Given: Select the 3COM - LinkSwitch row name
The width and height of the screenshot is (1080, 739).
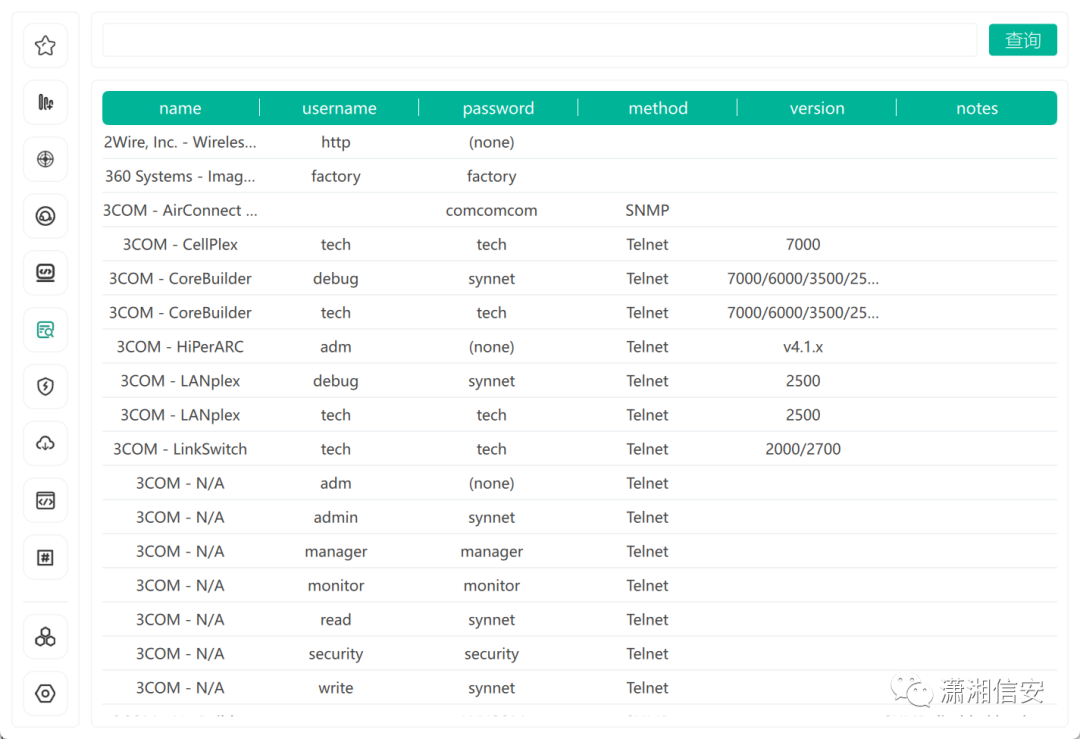Looking at the screenshot, I should click(x=180, y=449).
